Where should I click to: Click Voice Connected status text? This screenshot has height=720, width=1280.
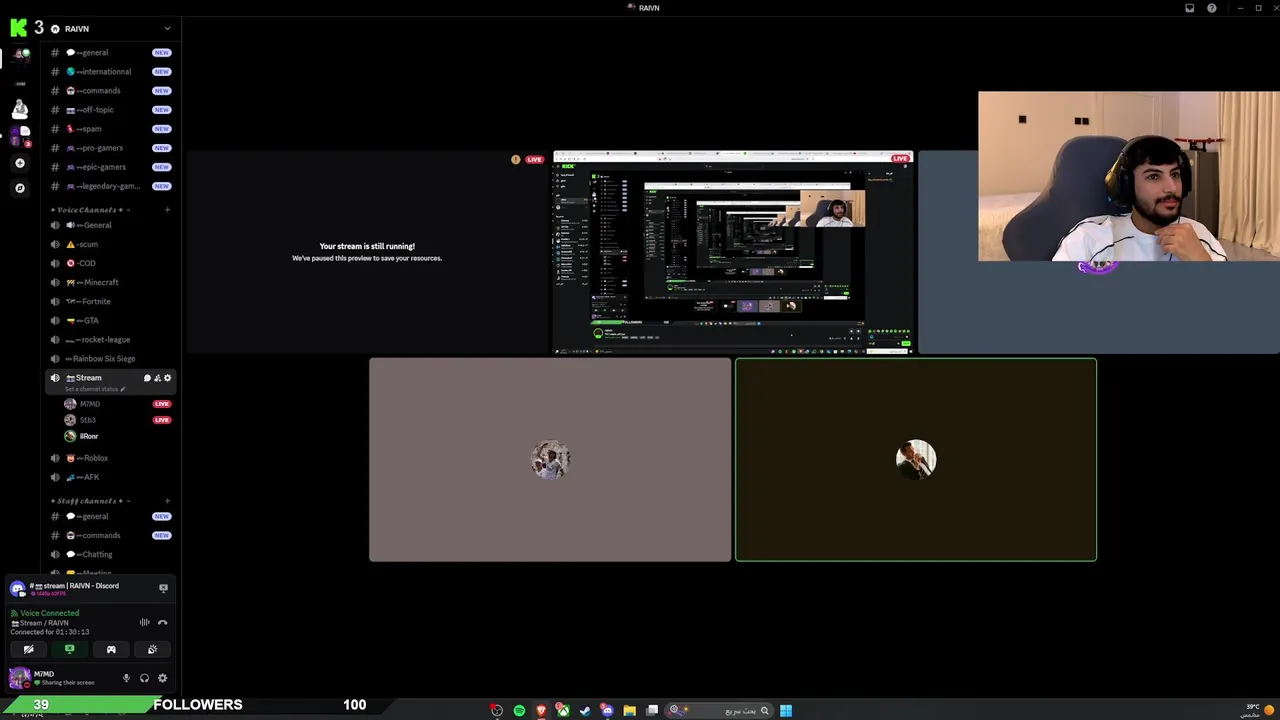pyautogui.click(x=49, y=613)
